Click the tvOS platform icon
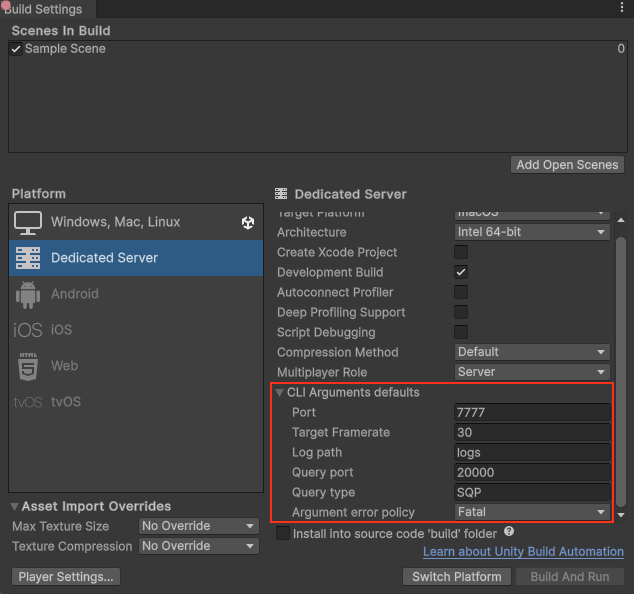The width and height of the screenshot is (634, 594). tap(27, 402)
